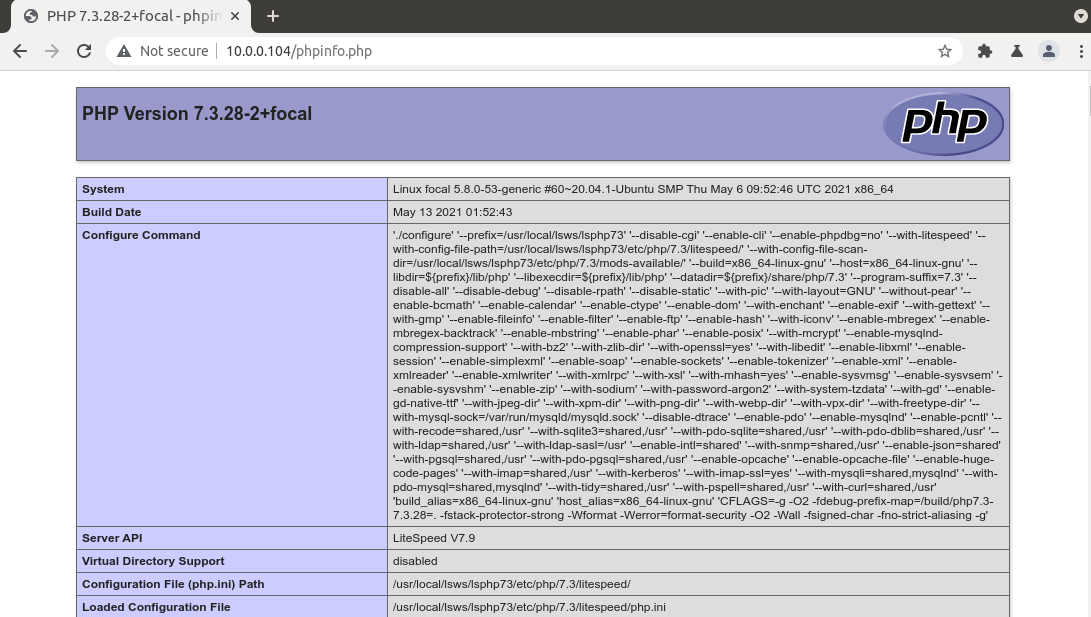Open the user profile avatar
Image resolution: width=1091 pixels, height=617 pixels.
point(1048,51)
